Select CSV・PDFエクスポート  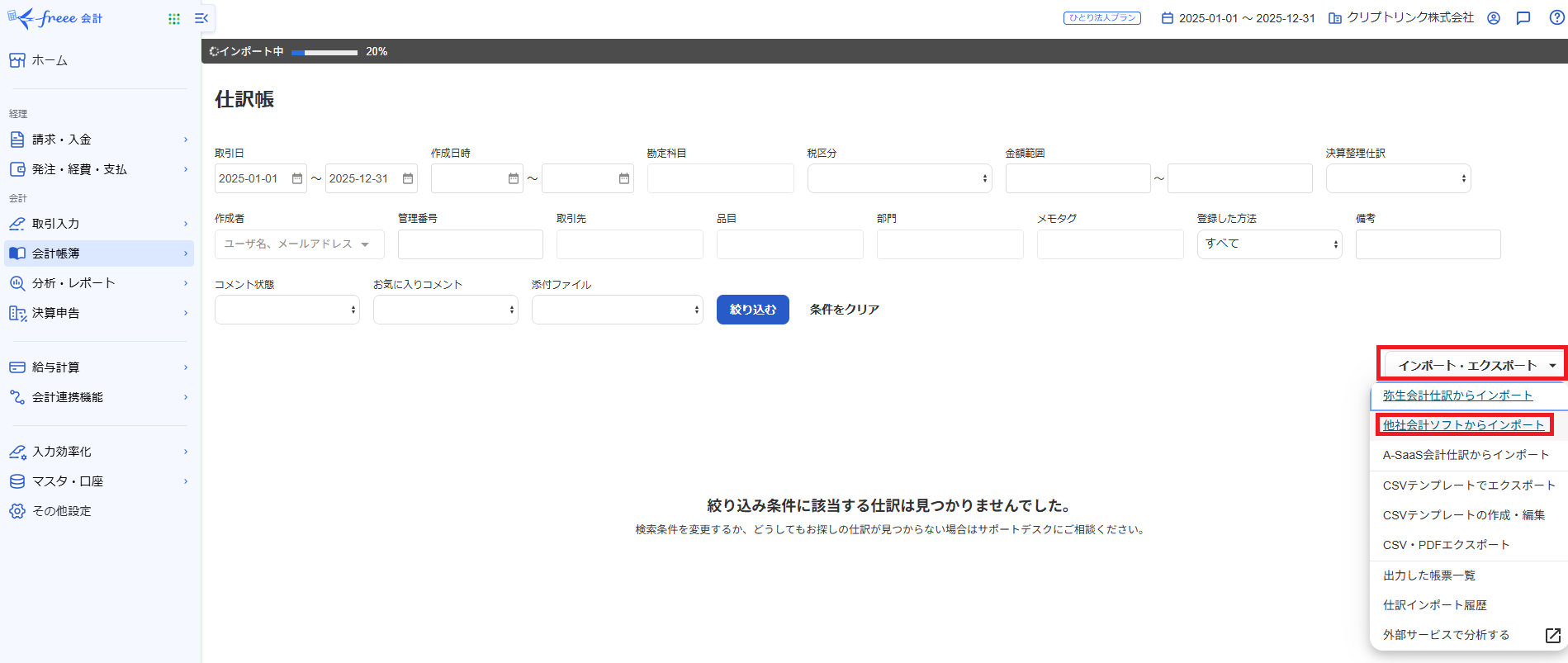1446,545
